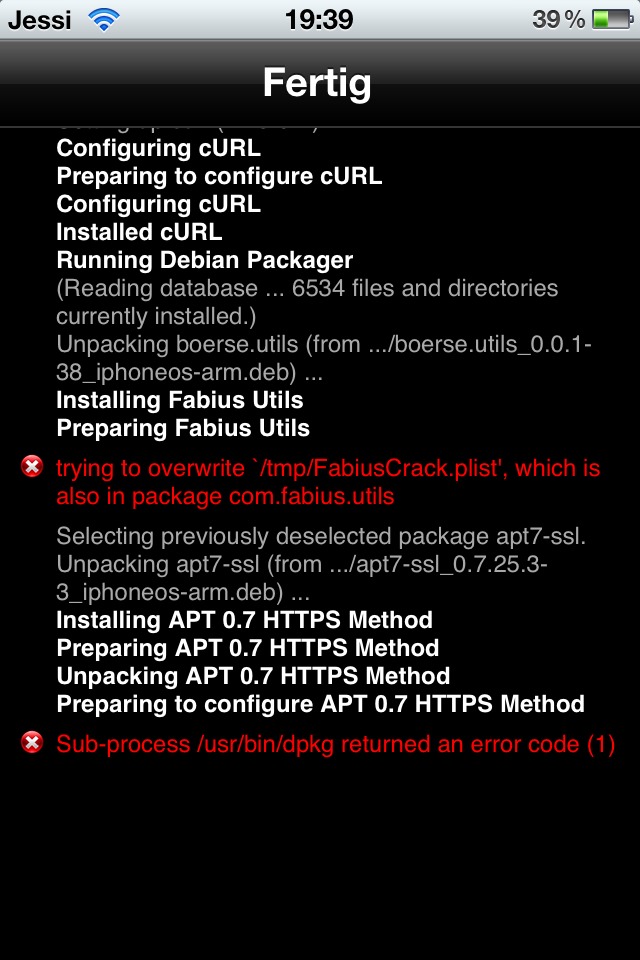Click the red error icon beside FabiusCrack.plist message
This screenshot has height=960, width=640.
[32, 466]
